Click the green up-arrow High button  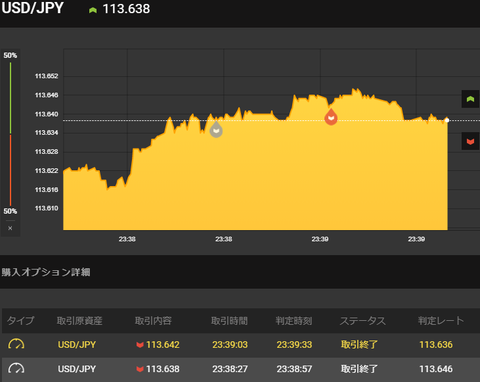470,99
